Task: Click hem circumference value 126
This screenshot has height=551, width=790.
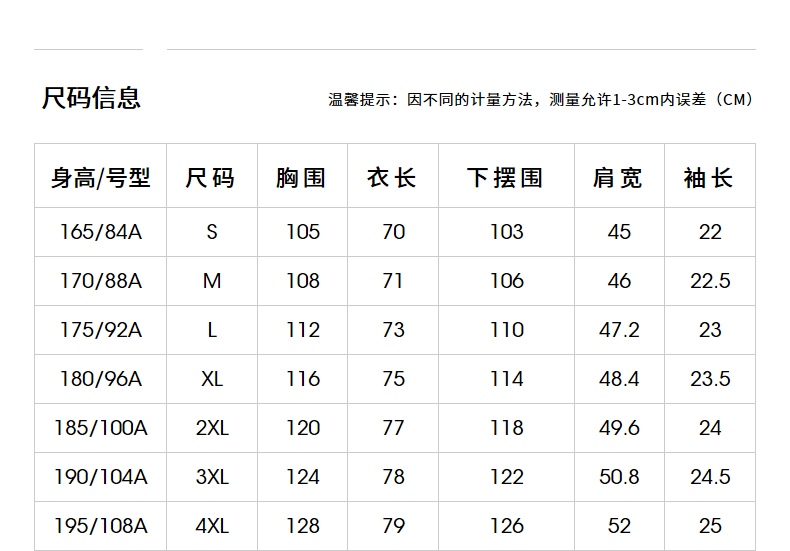Action: click(506, 526)
